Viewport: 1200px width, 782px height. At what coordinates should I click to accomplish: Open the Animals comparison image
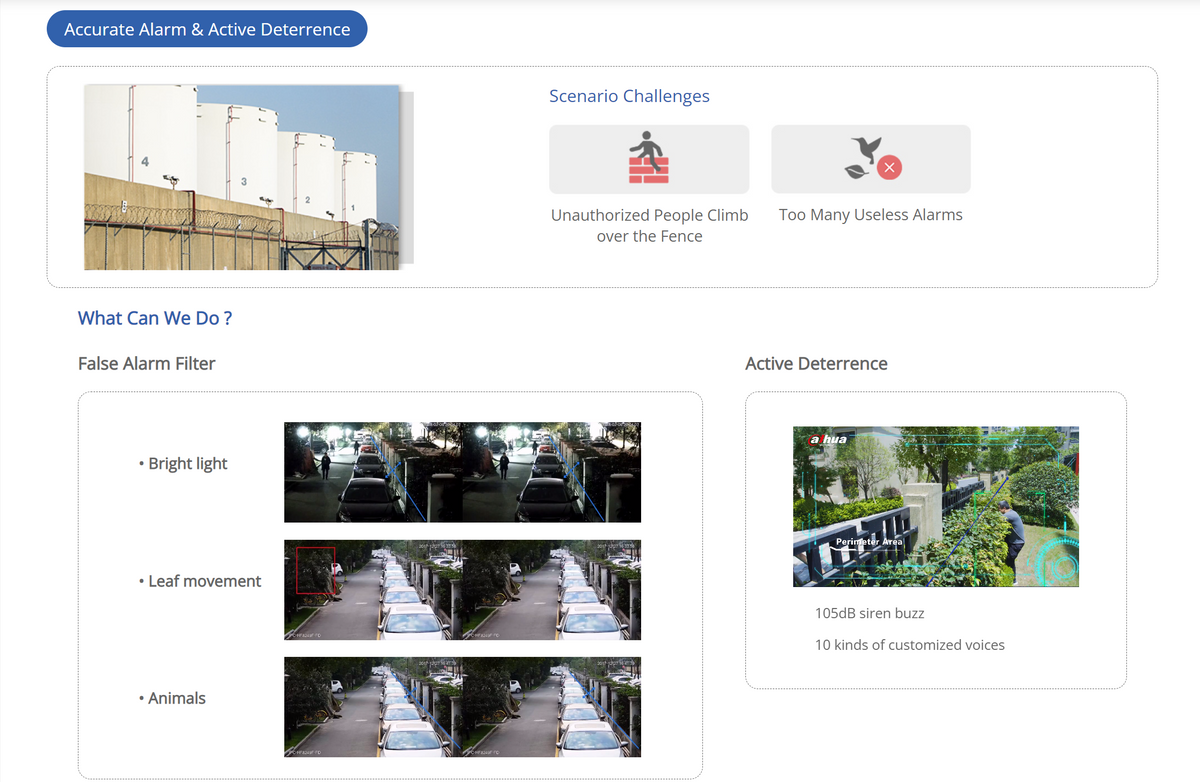coord(462,707)
